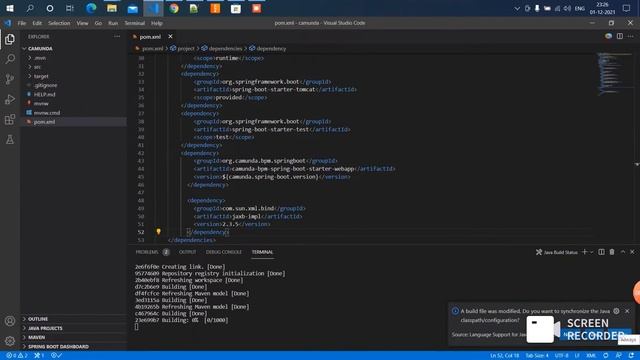Image resolution: width=640 pixels, height=360 pixels.
Task: Close the pom.xml editor tab
Action: (170, 36)
